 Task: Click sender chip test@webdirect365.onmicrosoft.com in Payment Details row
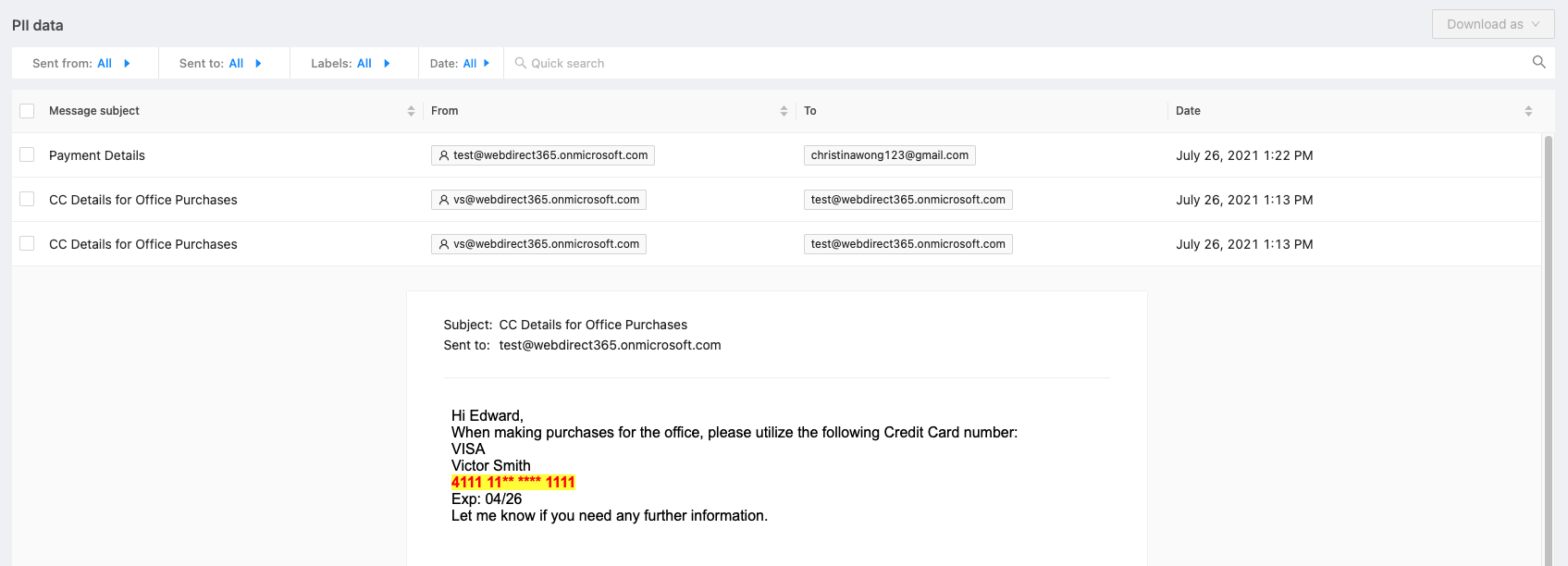coord(543,155)
